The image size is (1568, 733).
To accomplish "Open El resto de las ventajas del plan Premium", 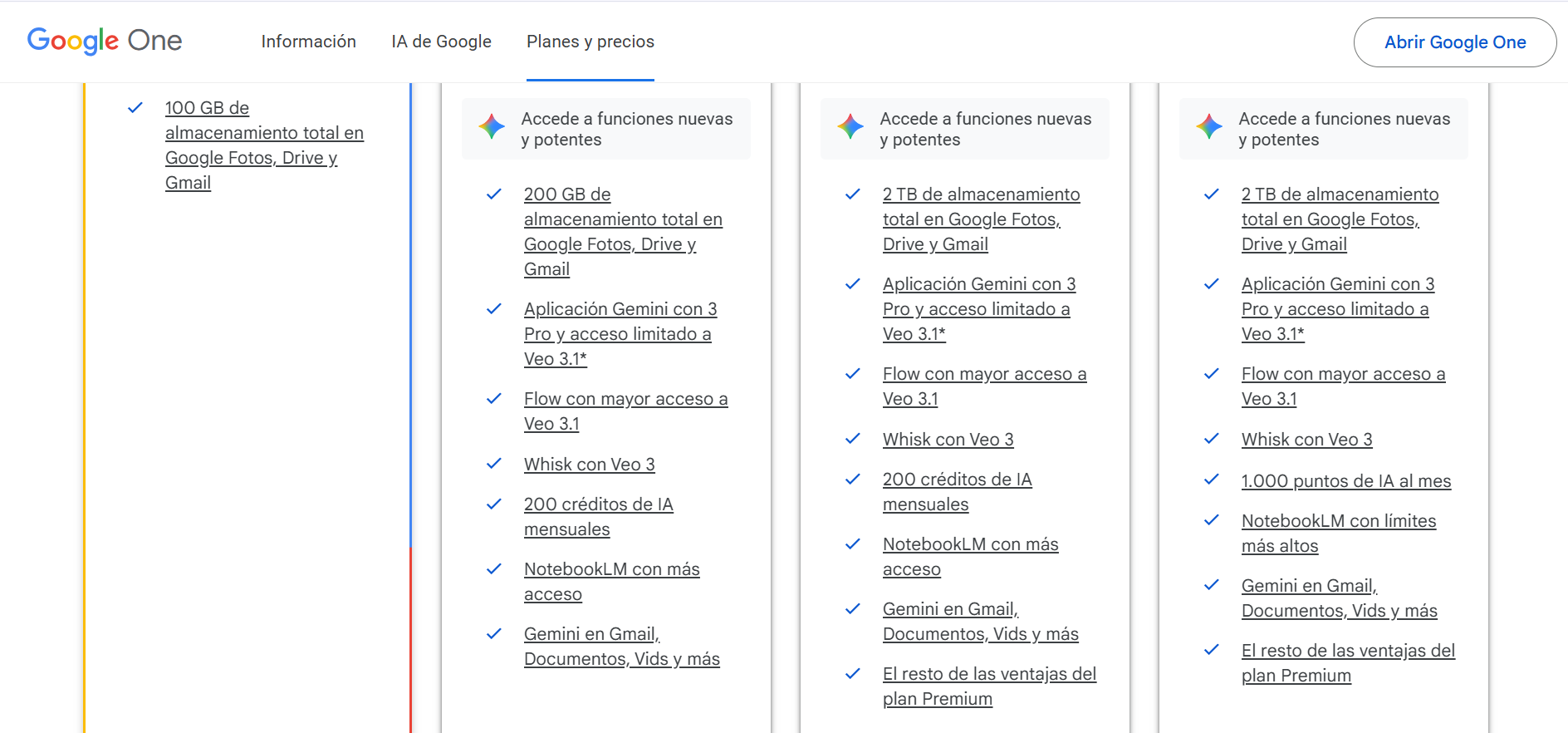I will pos(989,686).
